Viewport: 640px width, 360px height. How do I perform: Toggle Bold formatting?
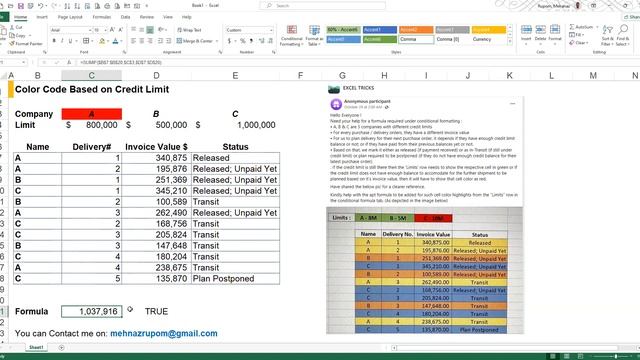[54, 41]
